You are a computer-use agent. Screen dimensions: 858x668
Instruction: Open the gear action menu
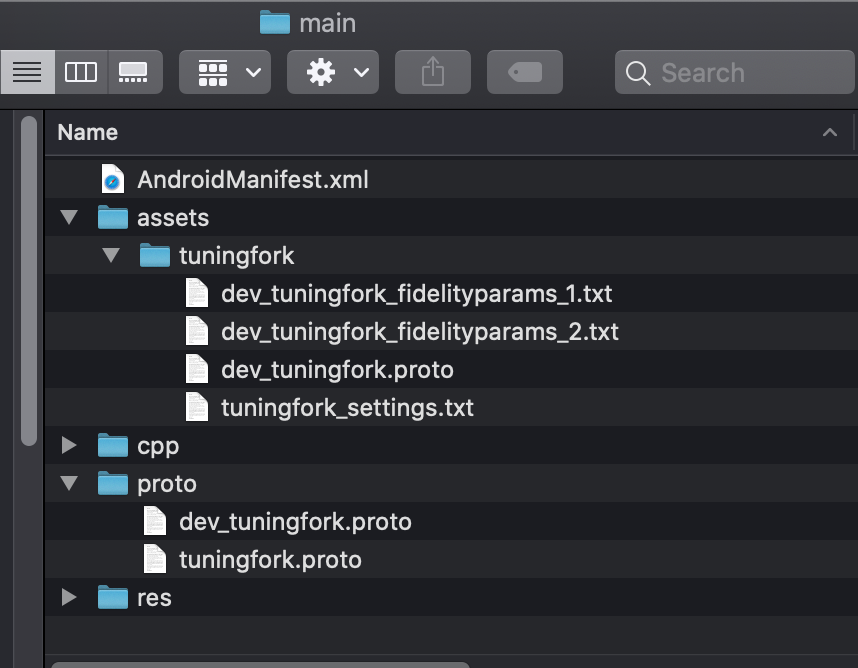click(333, 72)
